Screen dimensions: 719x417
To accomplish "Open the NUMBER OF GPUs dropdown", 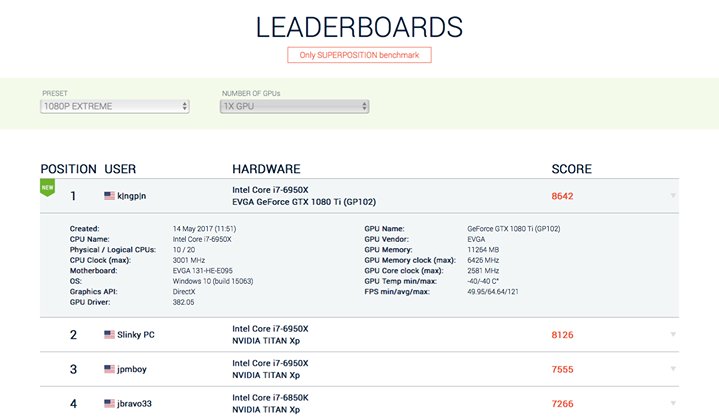I will coord(294,106).
